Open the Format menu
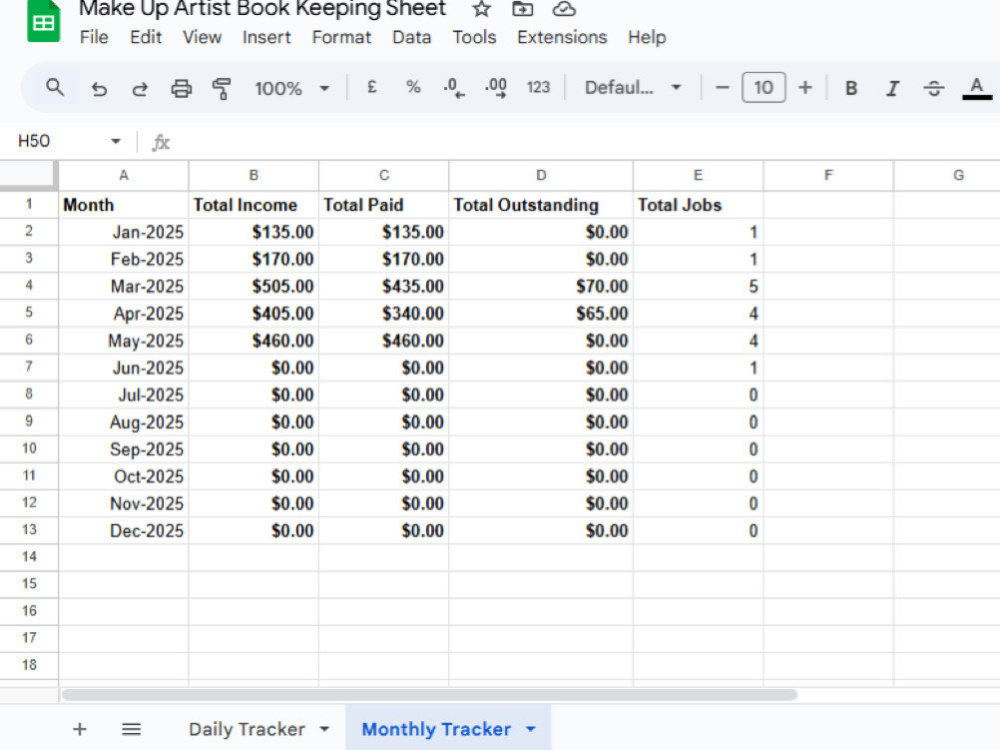This screenshot has width=1000, height=750. (341, 37)
